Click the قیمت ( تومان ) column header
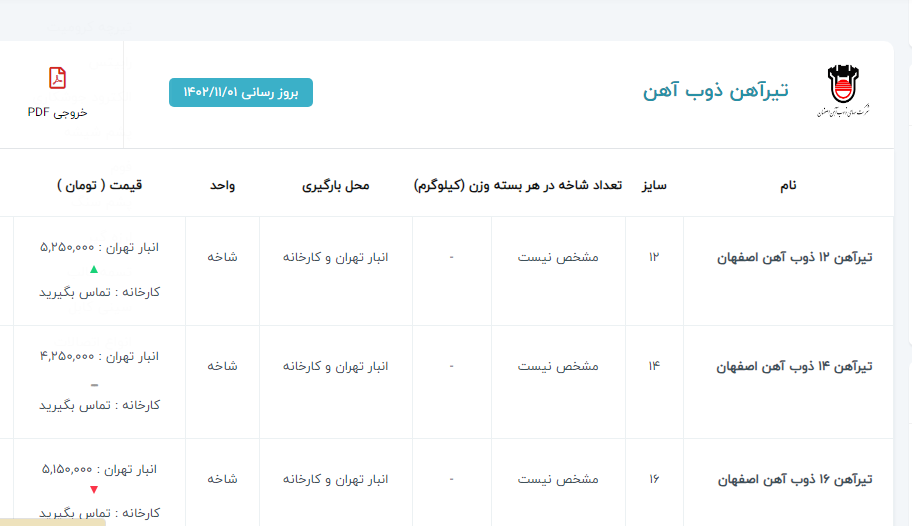This screenshot has width=912, height=526. (x=100, y=185)
